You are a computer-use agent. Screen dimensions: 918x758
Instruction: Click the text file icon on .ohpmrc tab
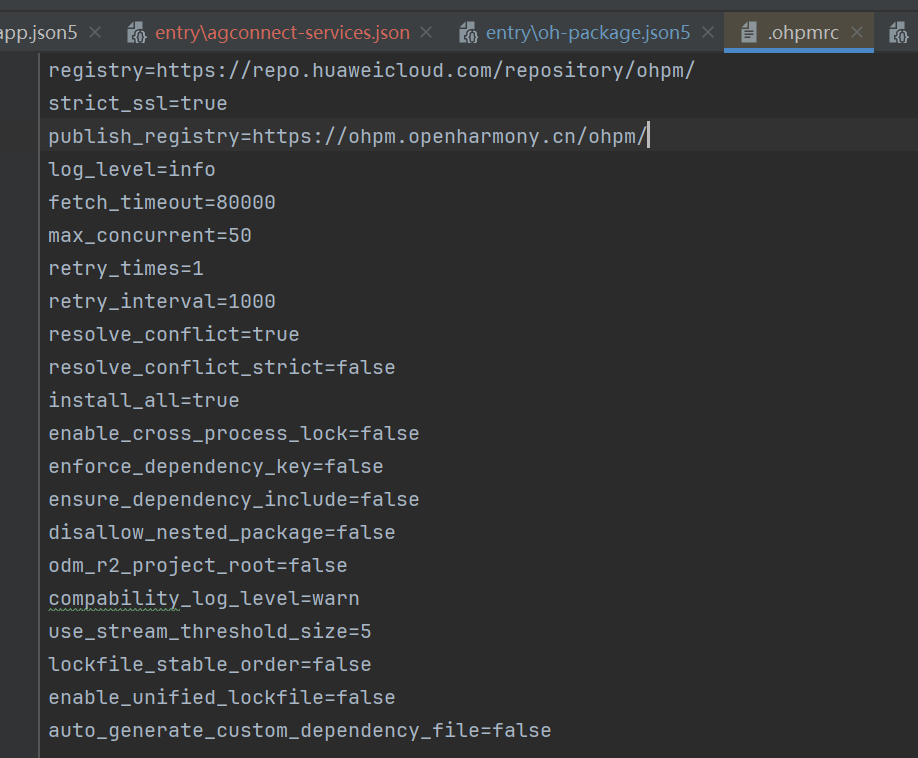pos(748,33)
